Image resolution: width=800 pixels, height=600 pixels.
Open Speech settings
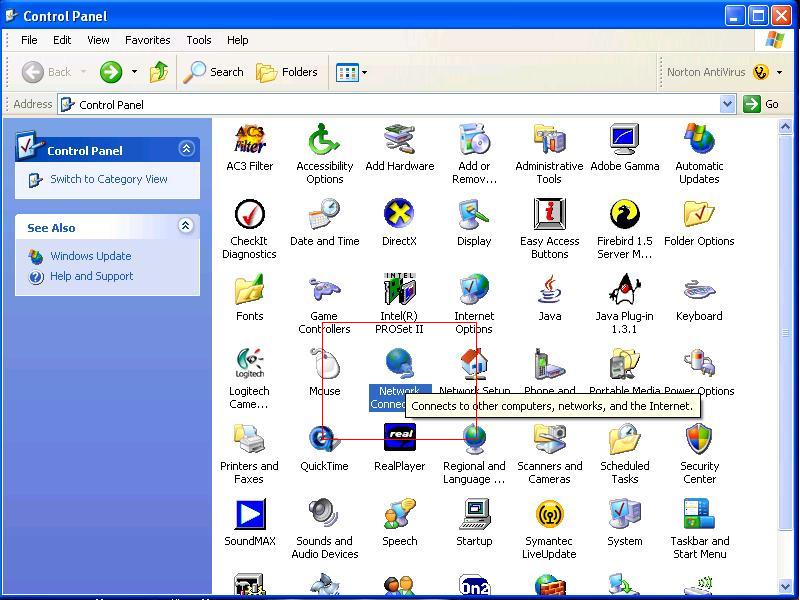399,514
